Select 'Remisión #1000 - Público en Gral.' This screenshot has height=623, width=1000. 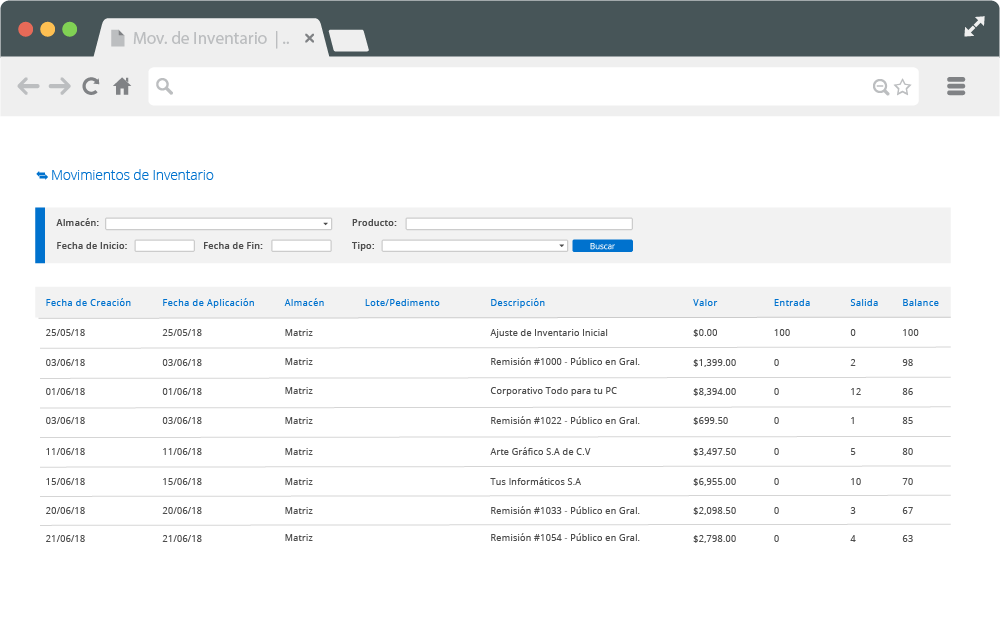pos(564,362)
